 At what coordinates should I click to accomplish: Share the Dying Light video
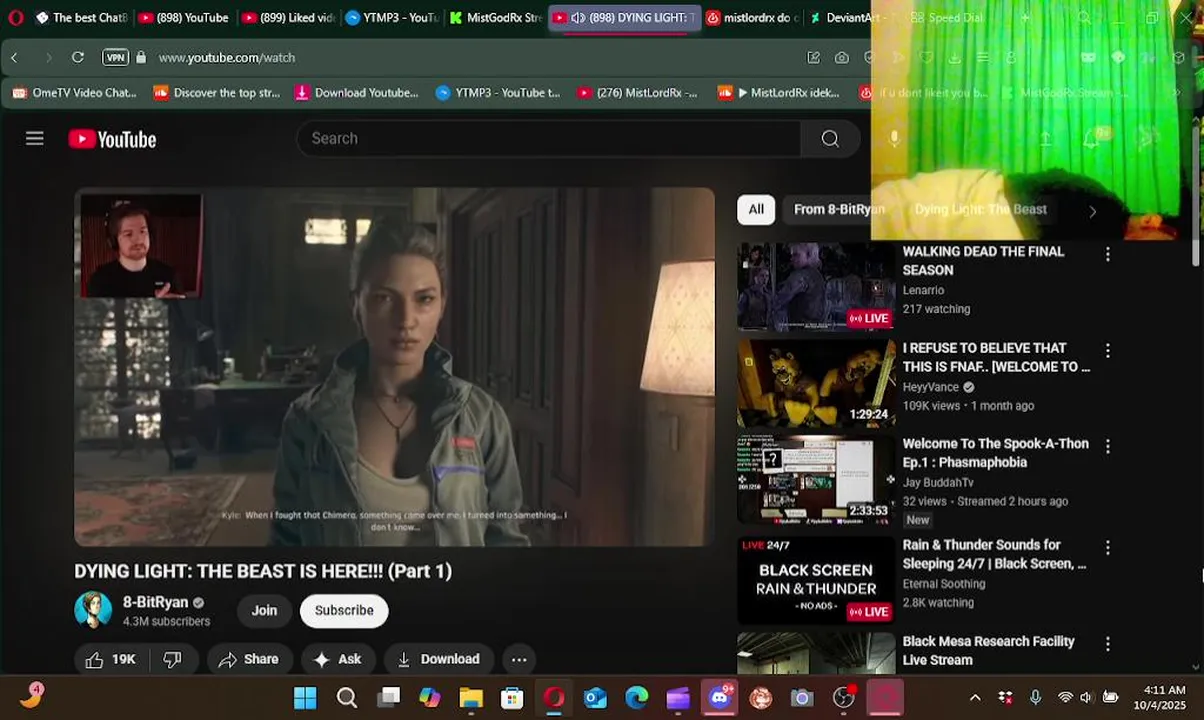click(248, 659)
